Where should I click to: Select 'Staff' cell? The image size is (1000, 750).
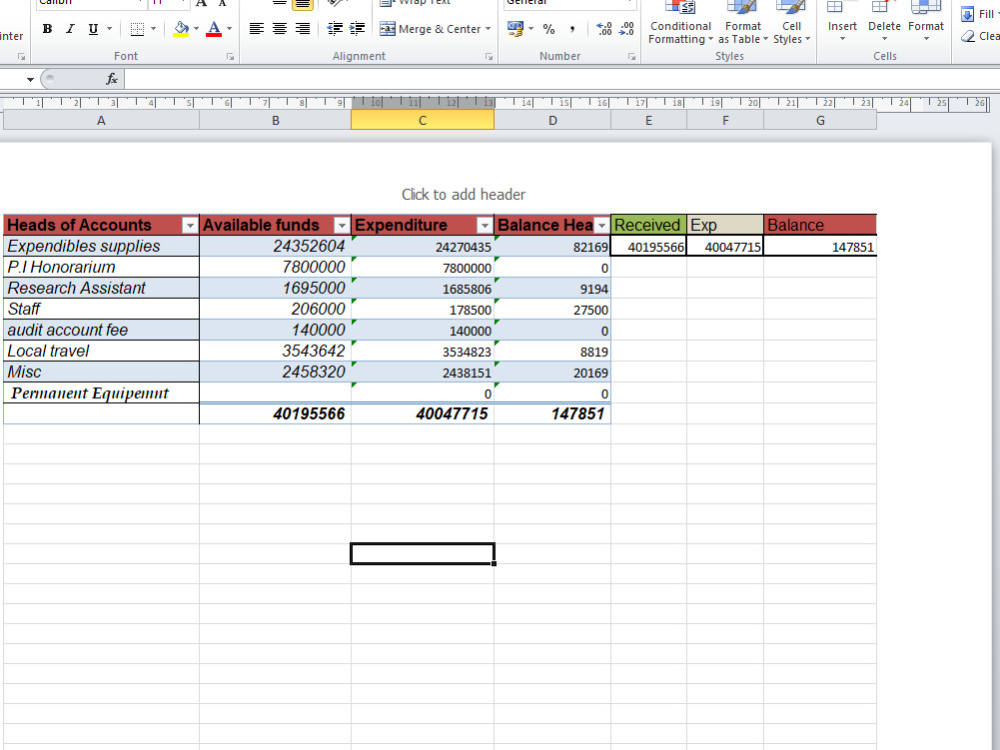click(x=101, y=309)
